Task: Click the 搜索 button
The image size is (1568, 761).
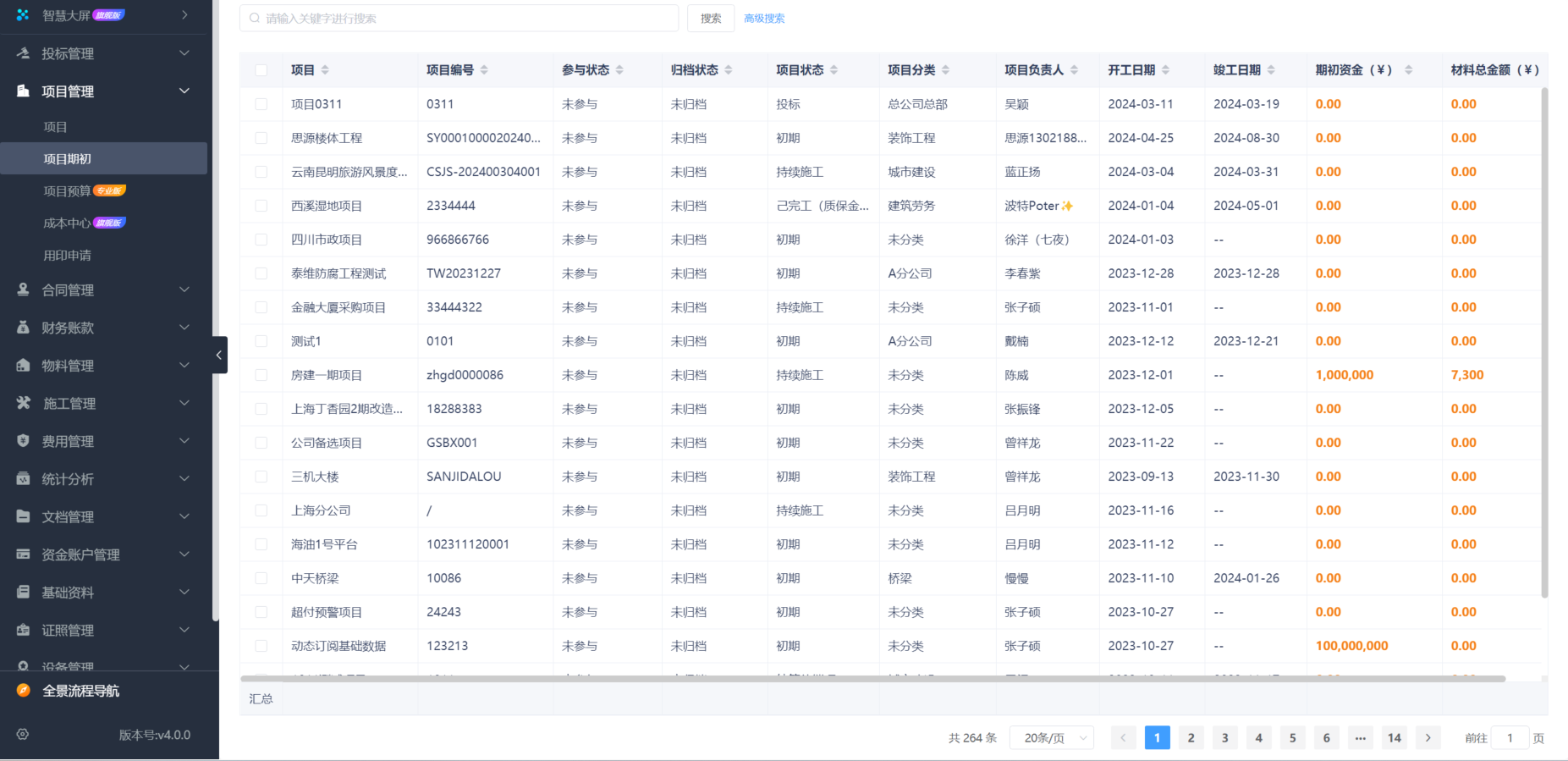Action: pyautogui.click(x=711, y=19)
